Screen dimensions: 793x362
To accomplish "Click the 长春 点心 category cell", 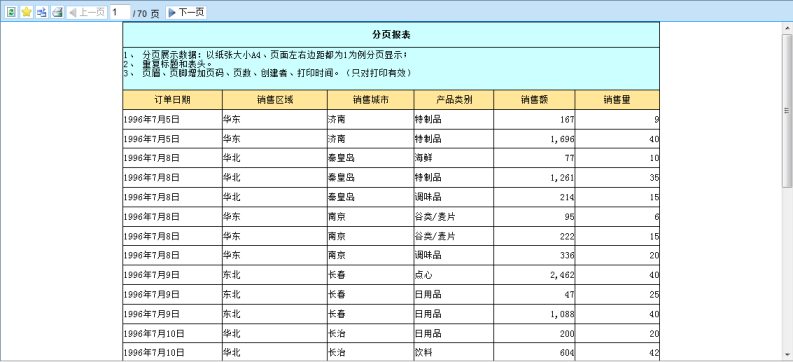I will (454, 275).
